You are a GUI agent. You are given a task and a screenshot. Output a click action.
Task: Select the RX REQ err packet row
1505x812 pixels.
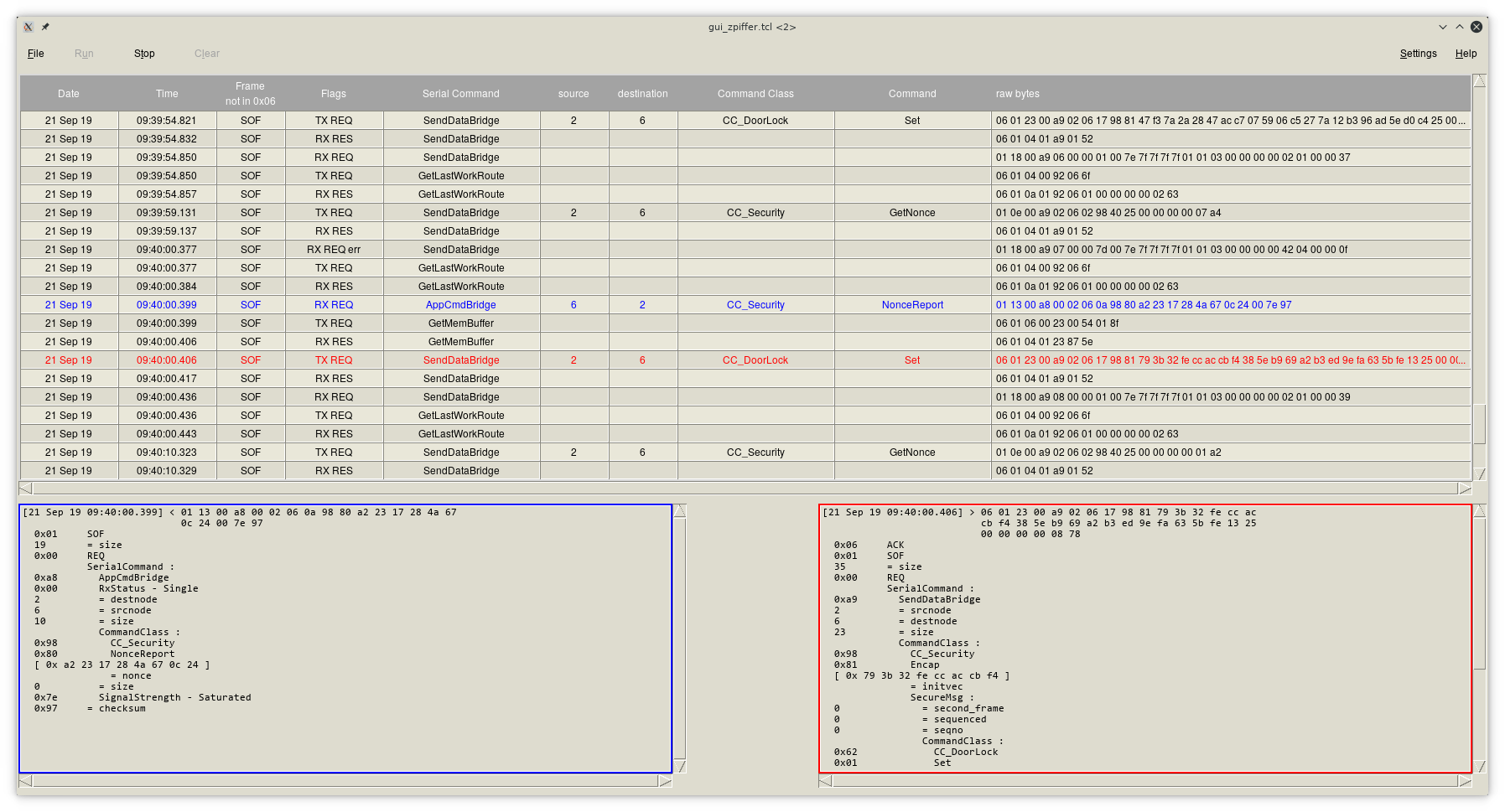(x=334, y=250)
